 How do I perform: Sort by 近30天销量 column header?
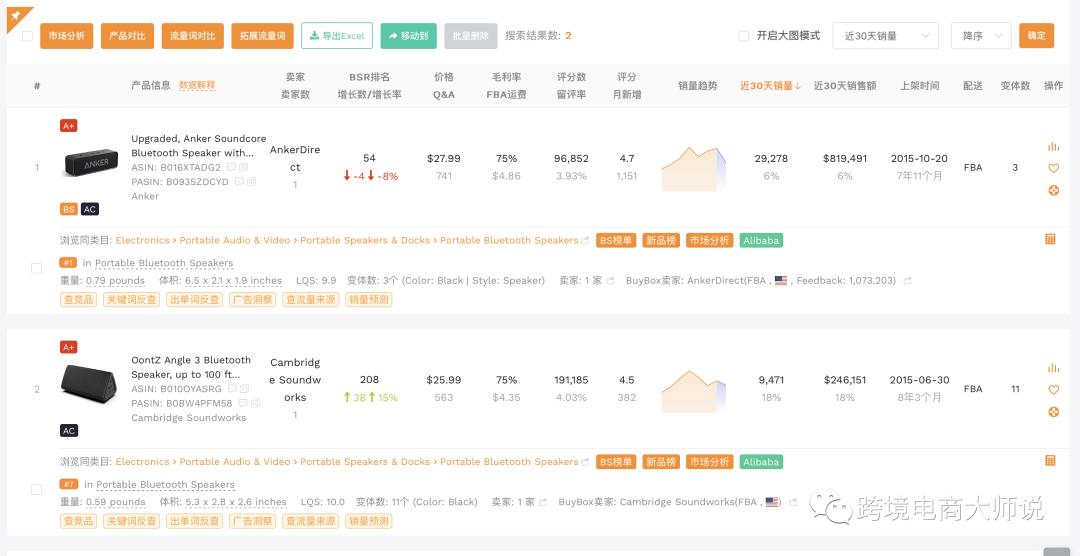(x=771, y=86)
